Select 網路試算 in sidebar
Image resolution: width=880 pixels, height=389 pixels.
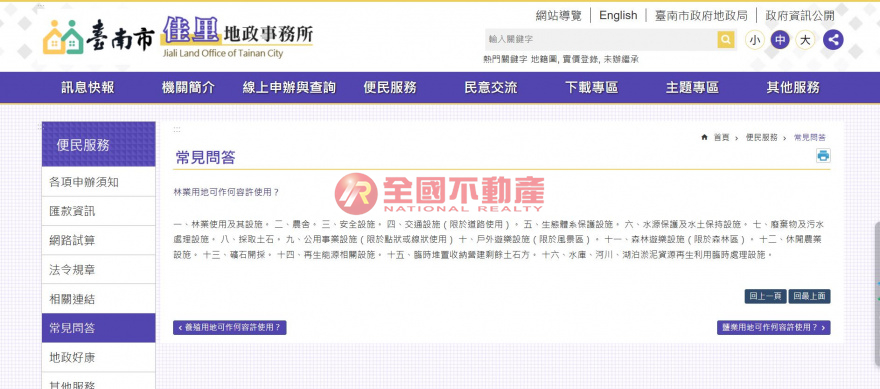99,240
